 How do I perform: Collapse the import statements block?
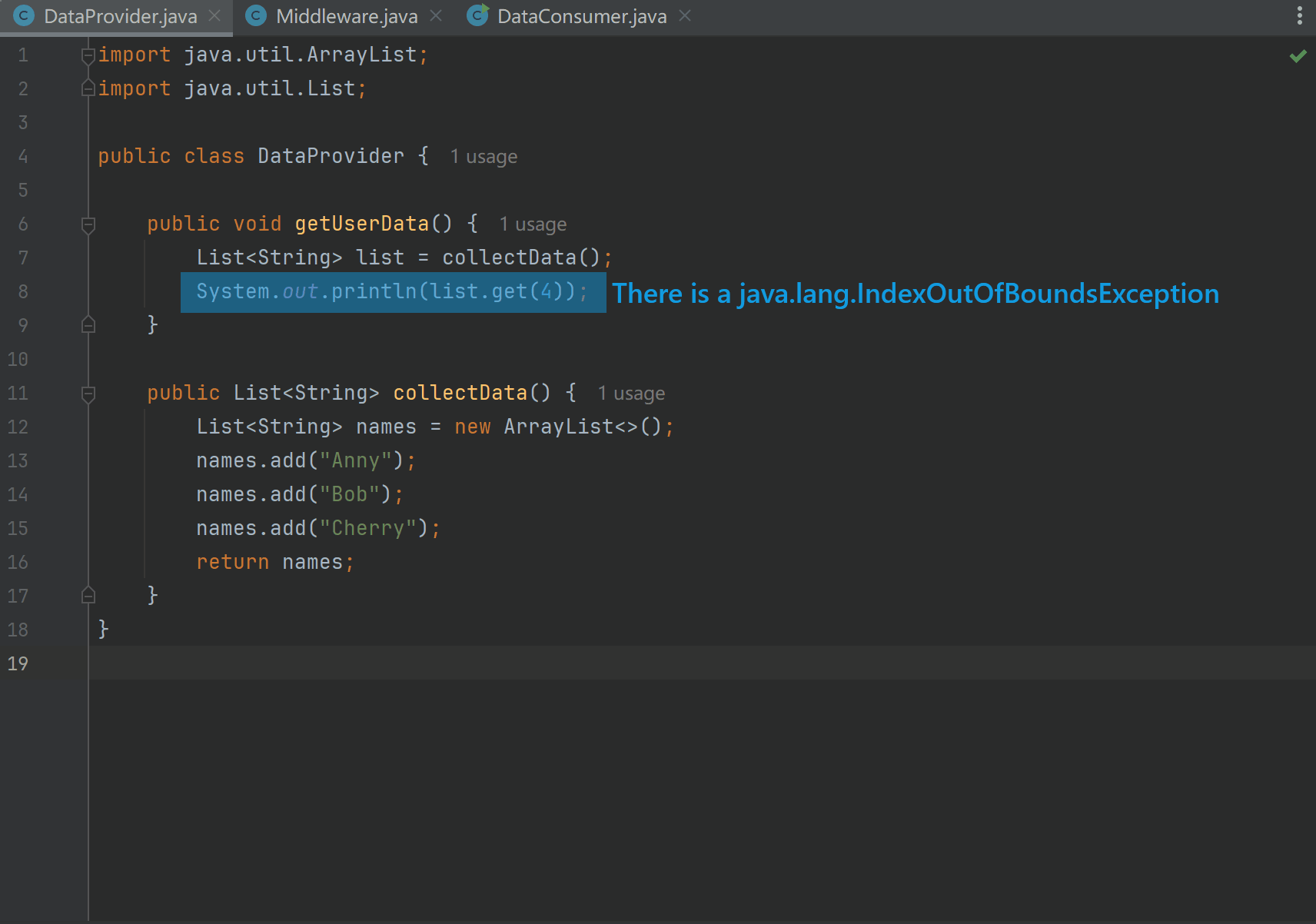88,54
